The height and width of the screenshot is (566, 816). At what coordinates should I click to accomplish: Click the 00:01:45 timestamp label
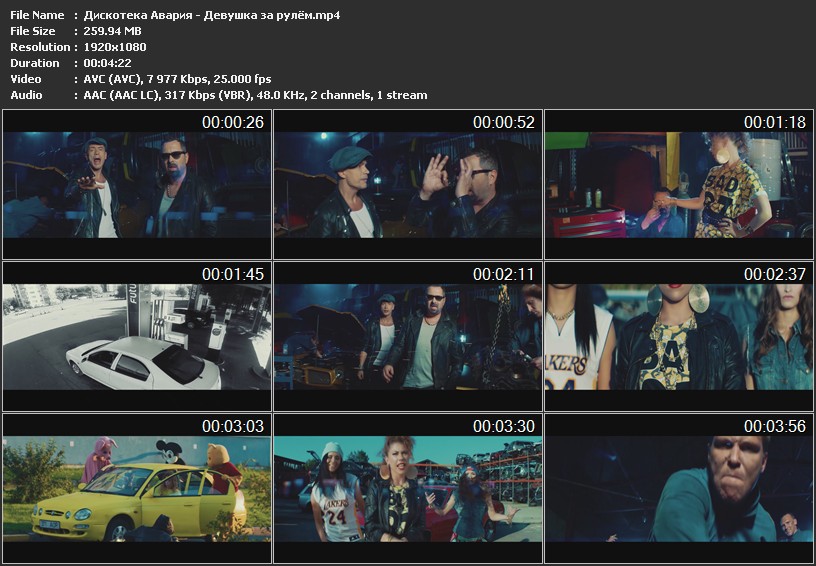232,274
